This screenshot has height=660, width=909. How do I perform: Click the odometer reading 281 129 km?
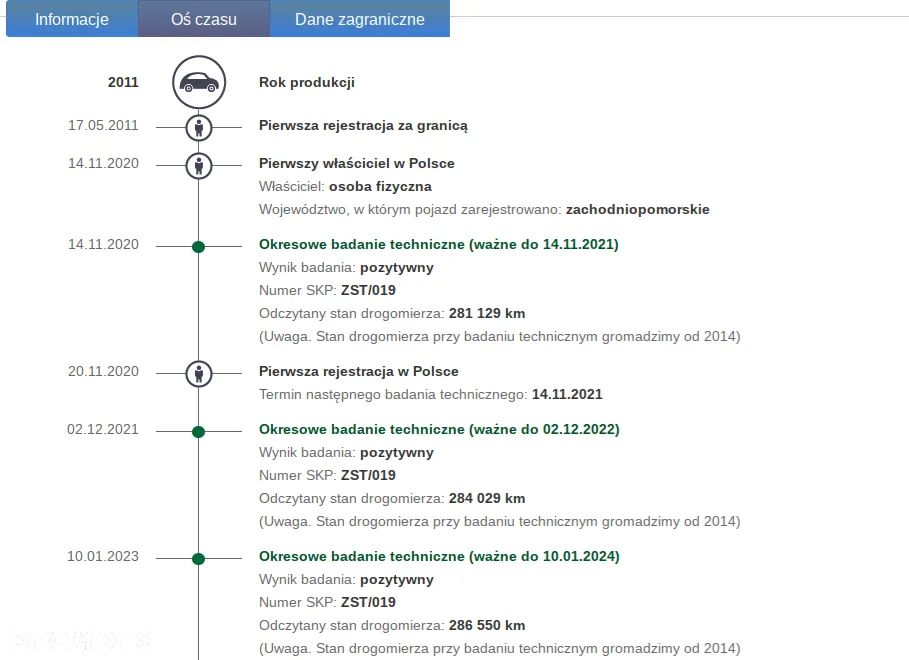pos(487,313)
